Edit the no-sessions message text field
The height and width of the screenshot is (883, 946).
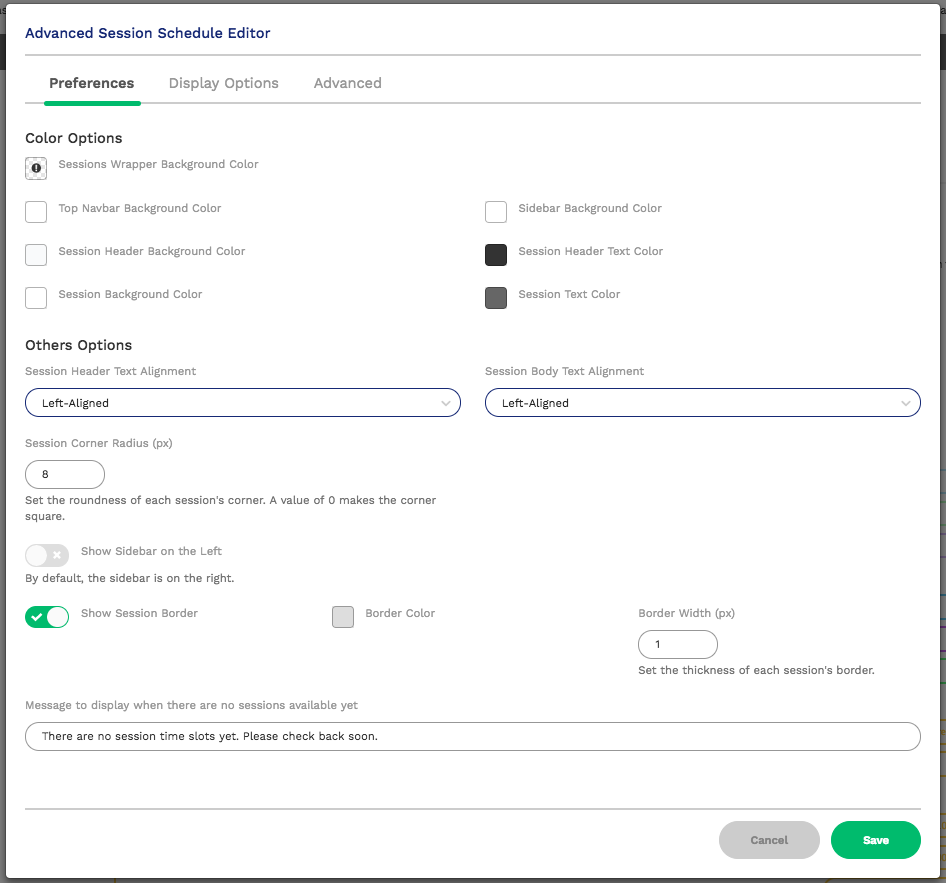472,736
